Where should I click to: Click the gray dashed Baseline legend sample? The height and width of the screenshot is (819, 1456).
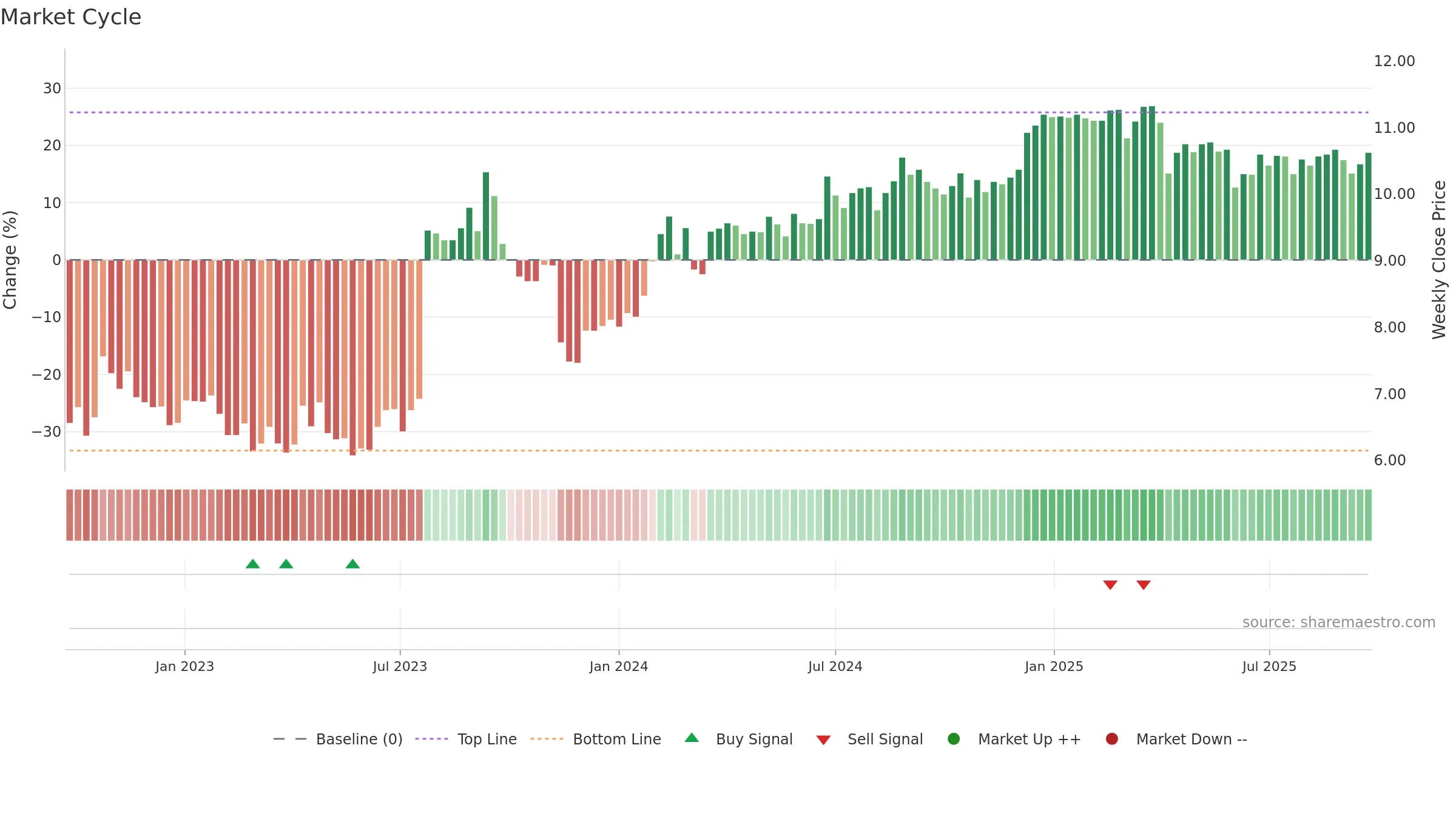coord(290,739)
